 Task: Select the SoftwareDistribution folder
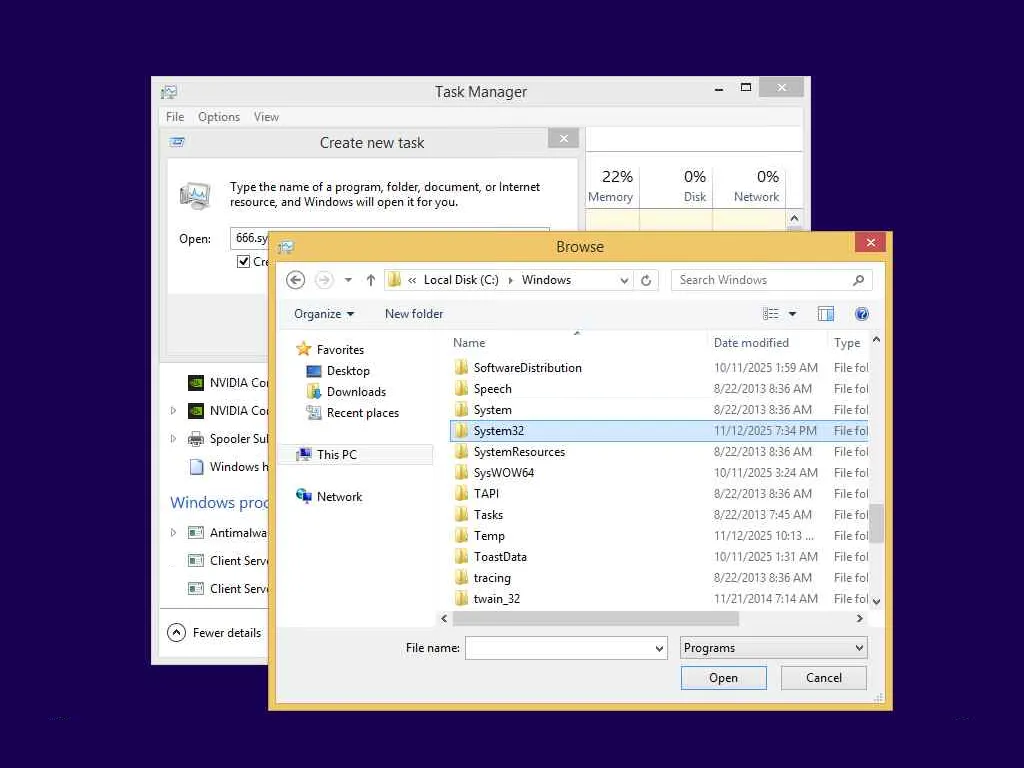(x=528, y=368)
